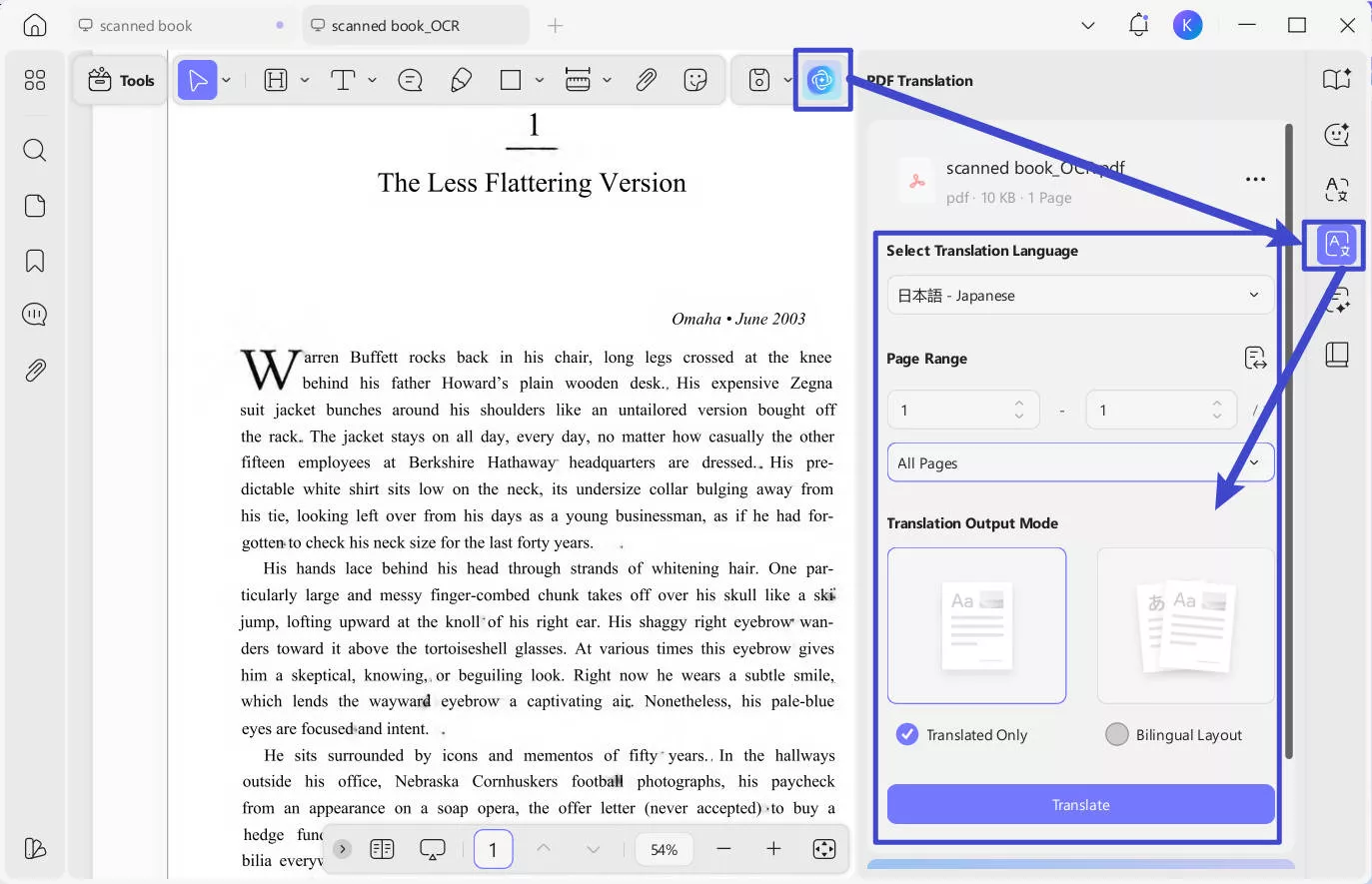
Task: Open the pages panel in left sidebar
Action: [35, 206]
